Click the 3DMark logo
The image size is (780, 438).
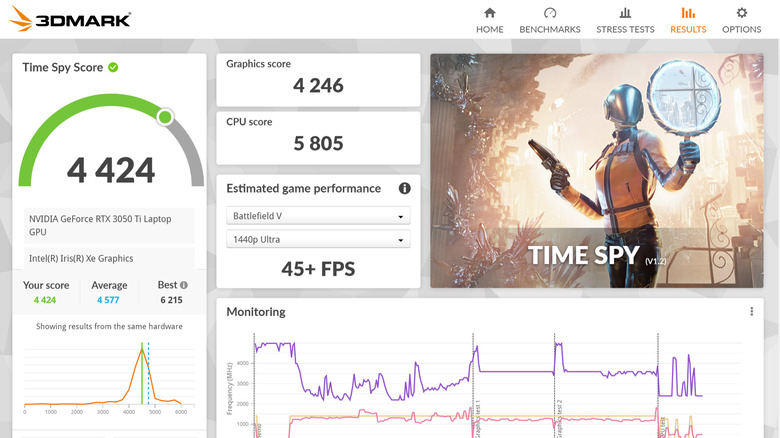point(70,19)
